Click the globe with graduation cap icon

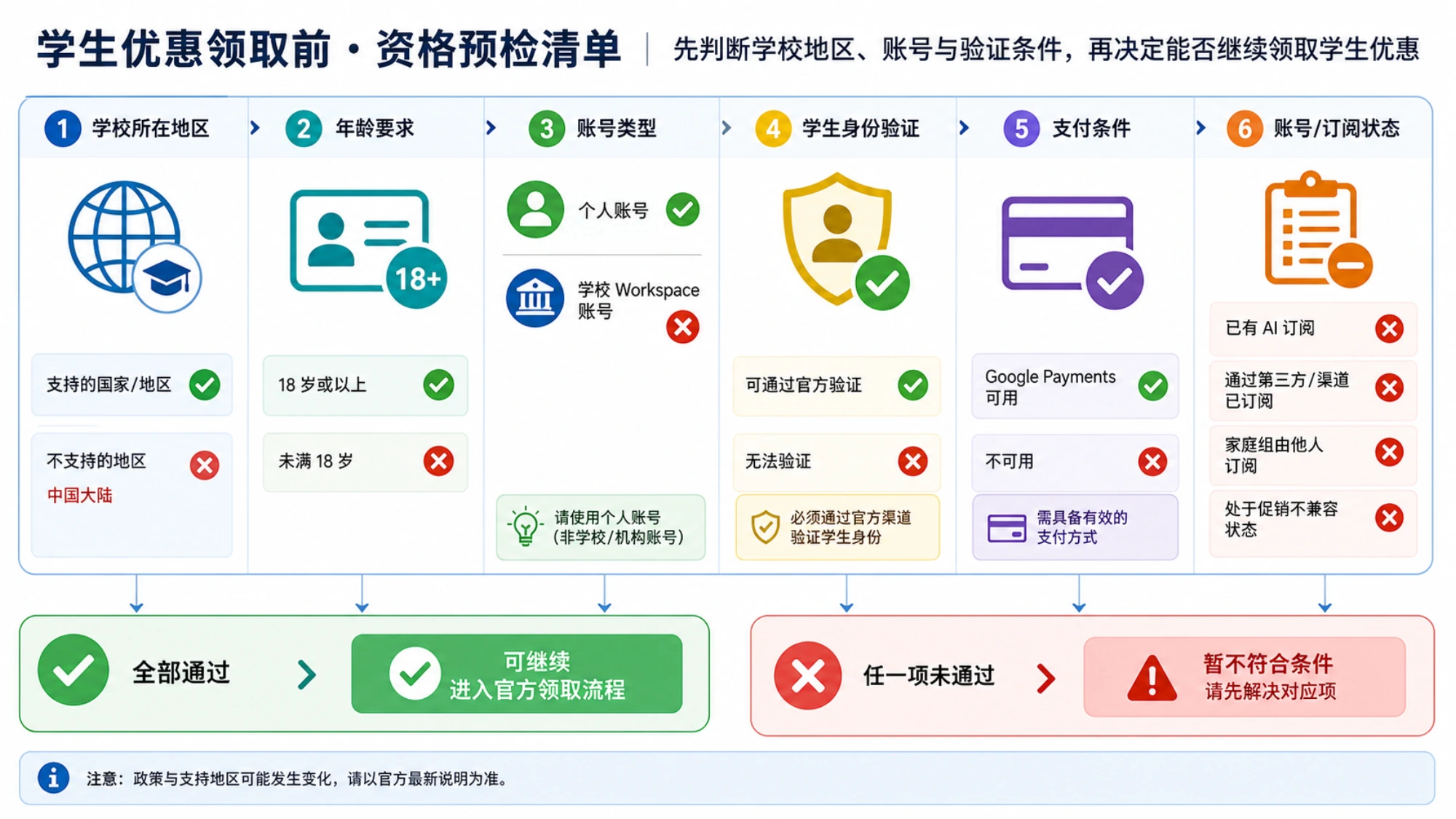[x=135, y=246]
